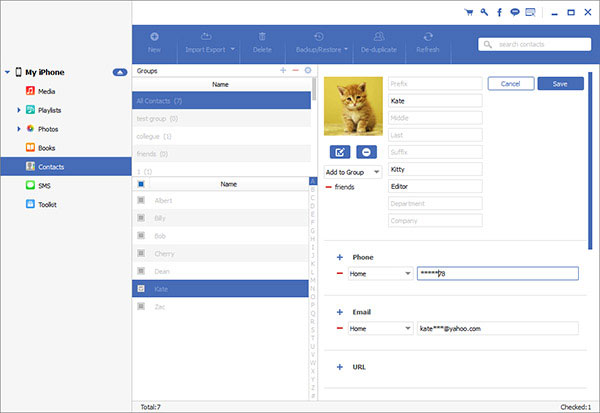Check the Billy contact checkbox
The image size is (600, 413).
click(x=141, y=218)
